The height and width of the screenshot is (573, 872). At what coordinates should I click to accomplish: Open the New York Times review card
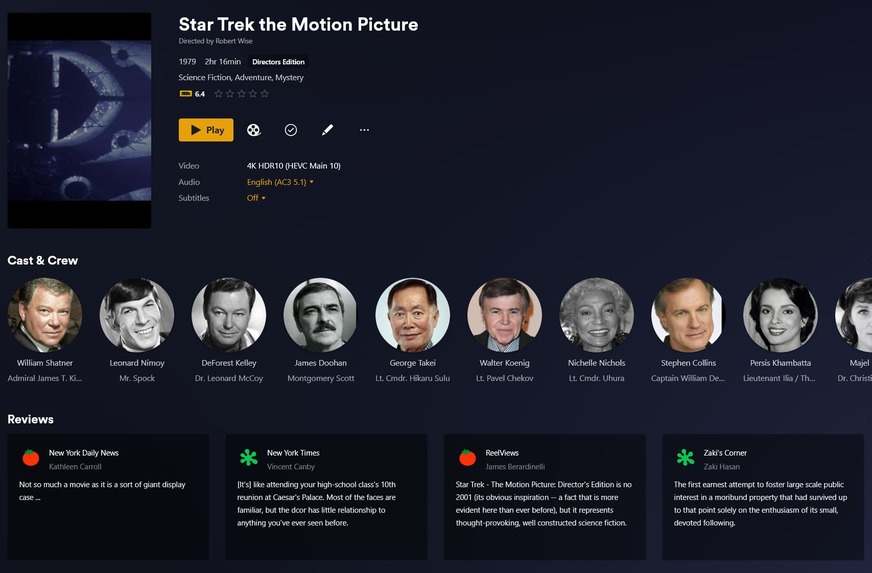click(x=326, y=497)
